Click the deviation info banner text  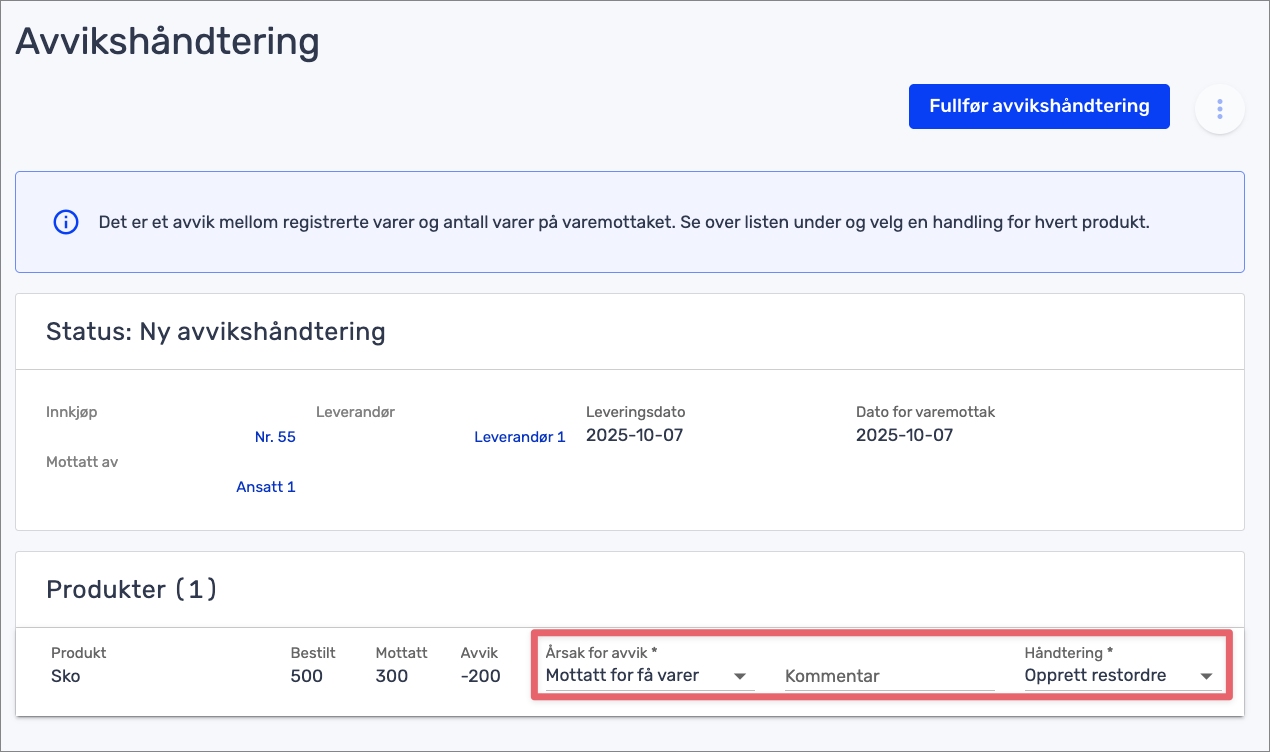pyautogui.click(x=623, y=222)
